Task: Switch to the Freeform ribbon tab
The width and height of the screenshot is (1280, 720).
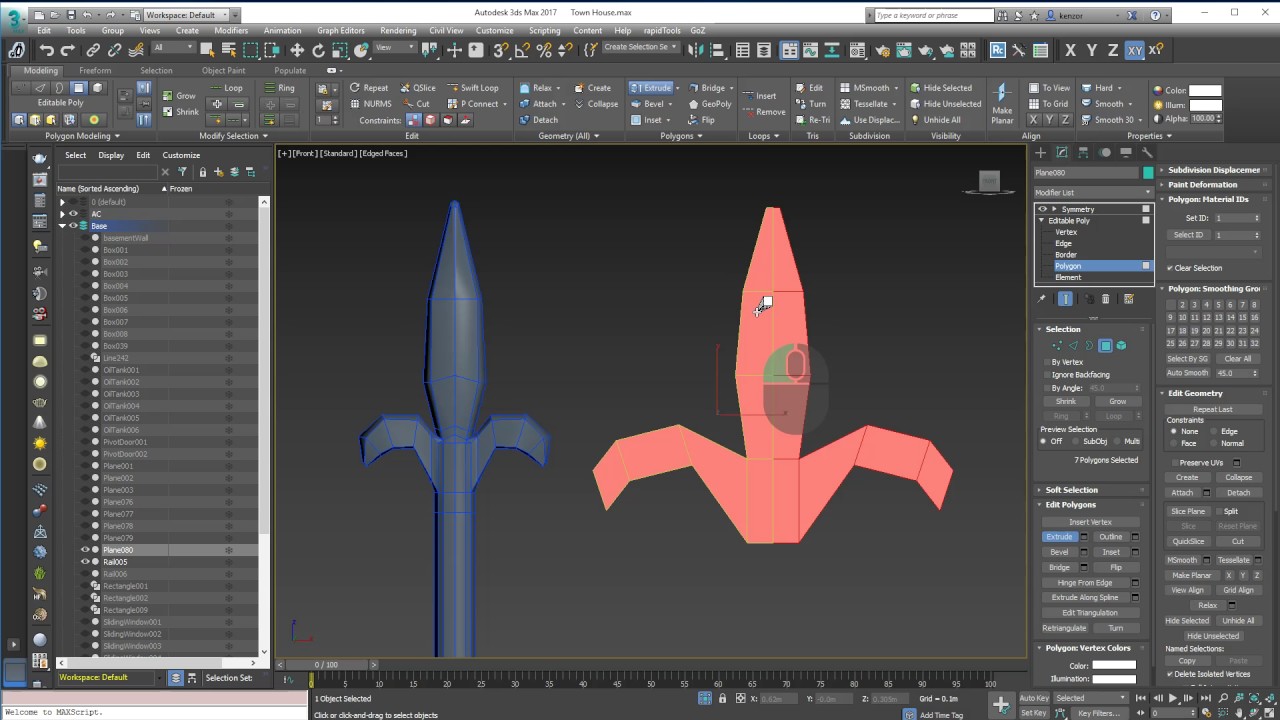Action: 95,71
